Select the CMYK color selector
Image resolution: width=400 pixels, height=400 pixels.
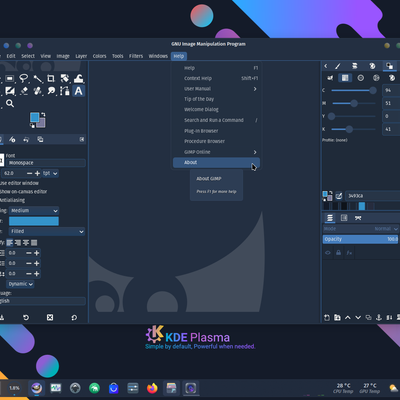(x=345, y=78)
